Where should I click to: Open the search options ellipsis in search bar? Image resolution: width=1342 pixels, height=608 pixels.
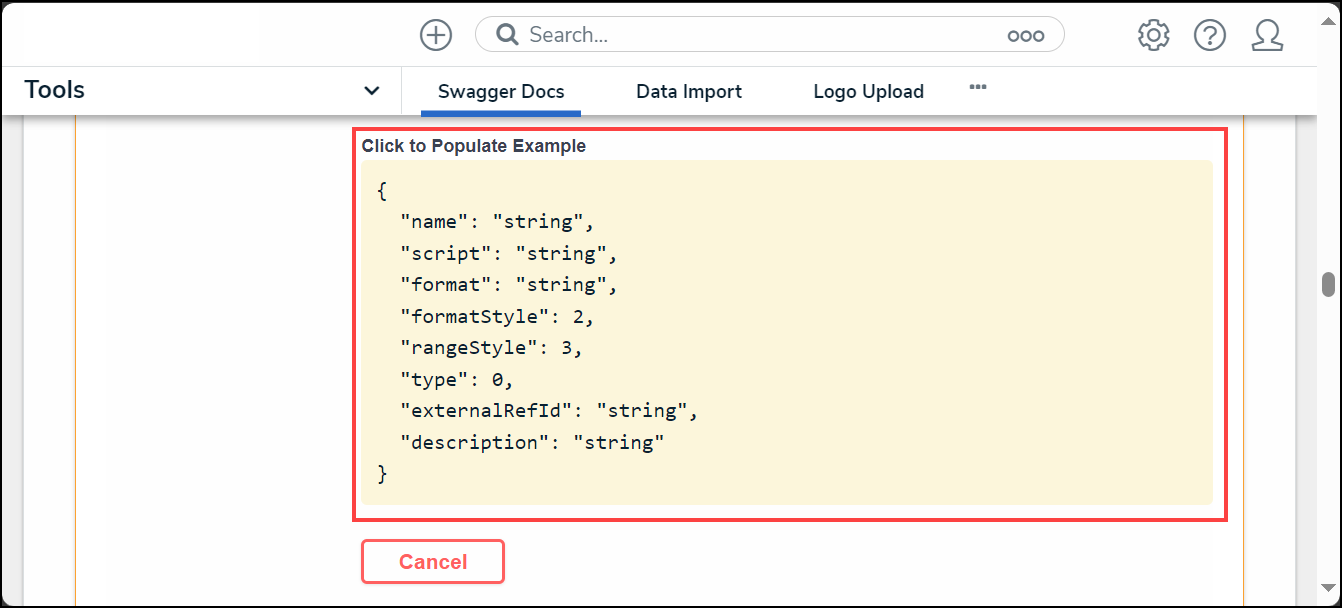(x=1025, y=36)
